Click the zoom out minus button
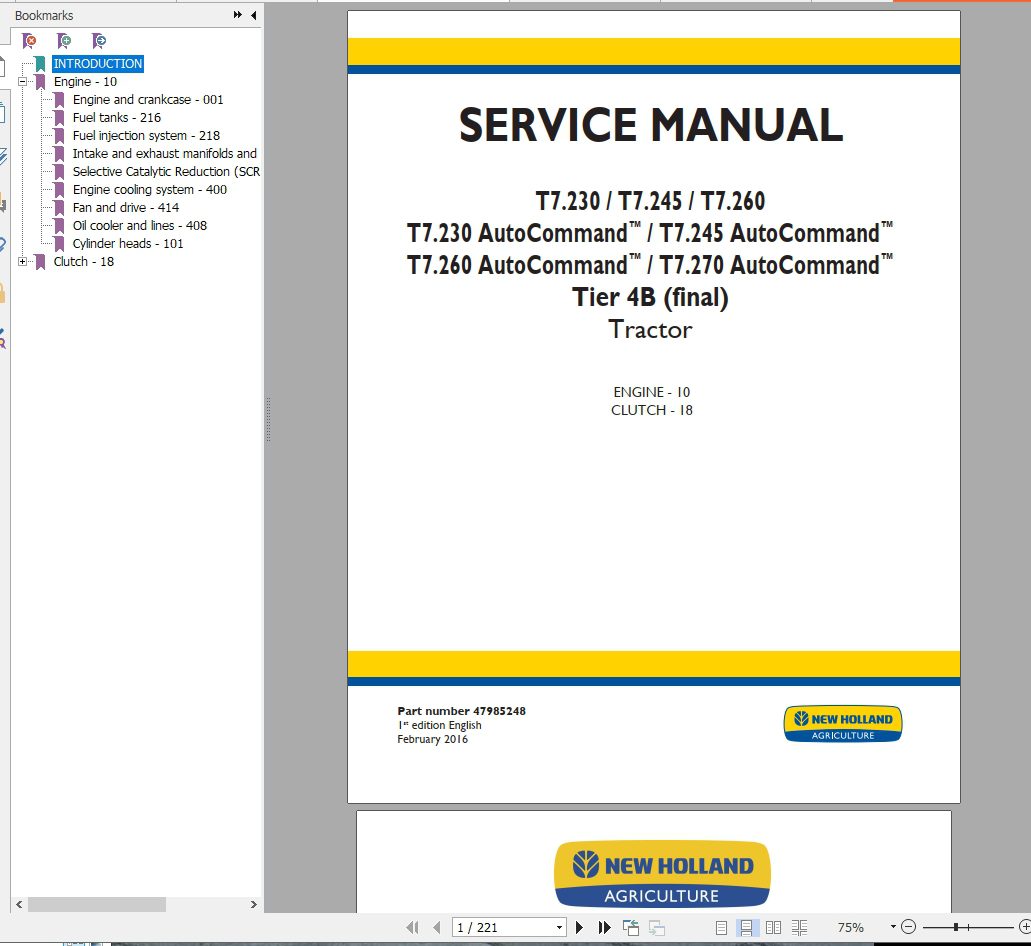Image resolution: width=1031 pixels, height=946 pixels. (x=909, y=927)
